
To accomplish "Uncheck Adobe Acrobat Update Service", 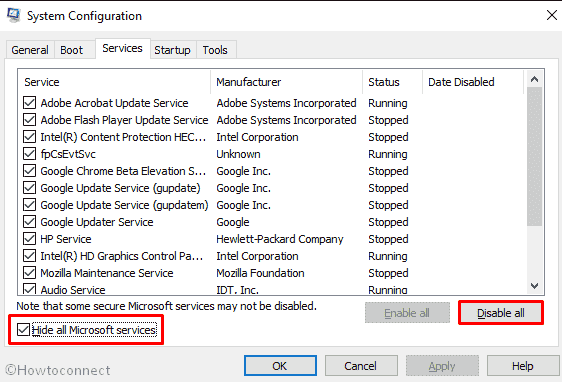I will [x=29, y=102].
